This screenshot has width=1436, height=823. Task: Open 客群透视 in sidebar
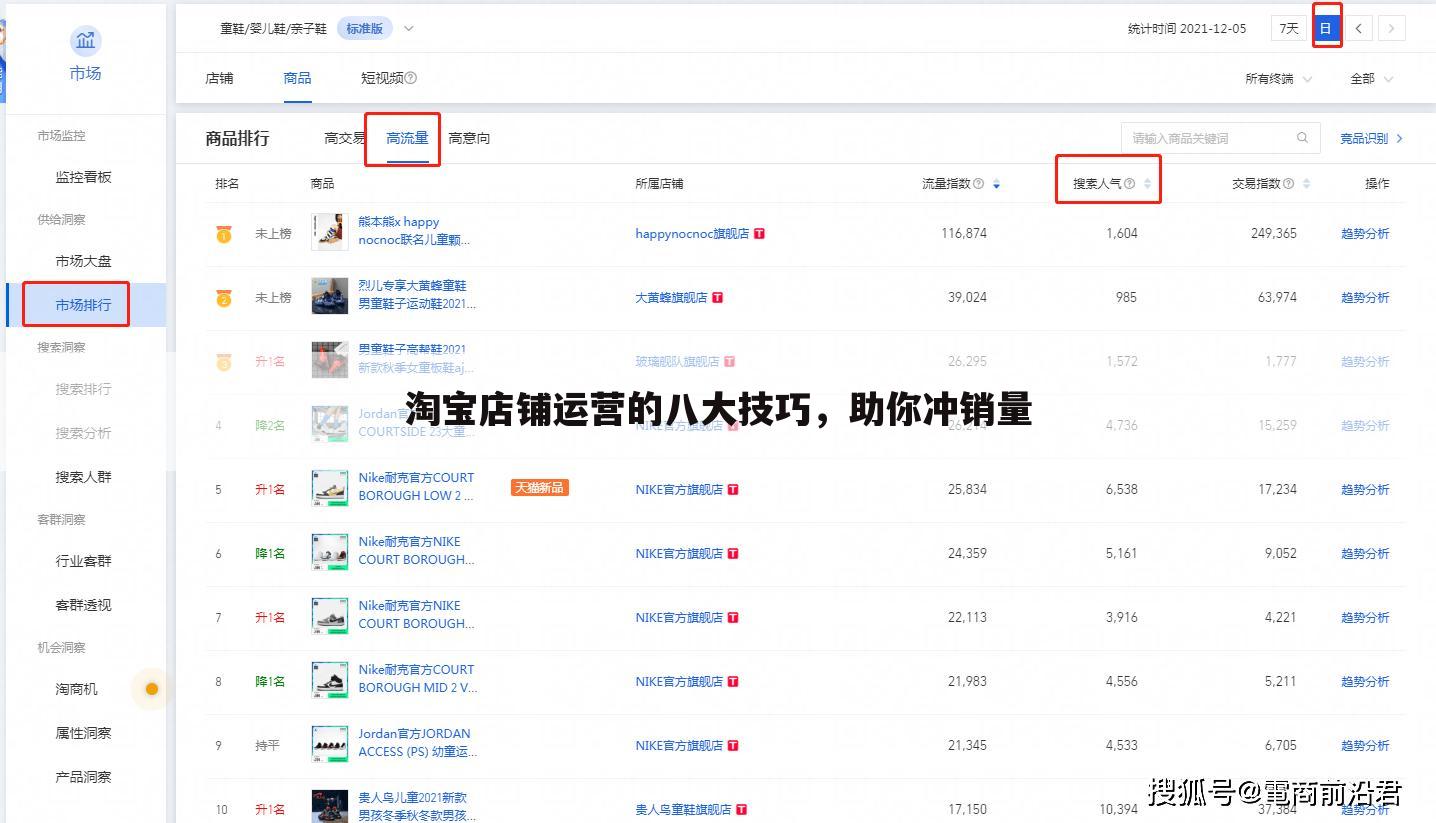point(83,605)
